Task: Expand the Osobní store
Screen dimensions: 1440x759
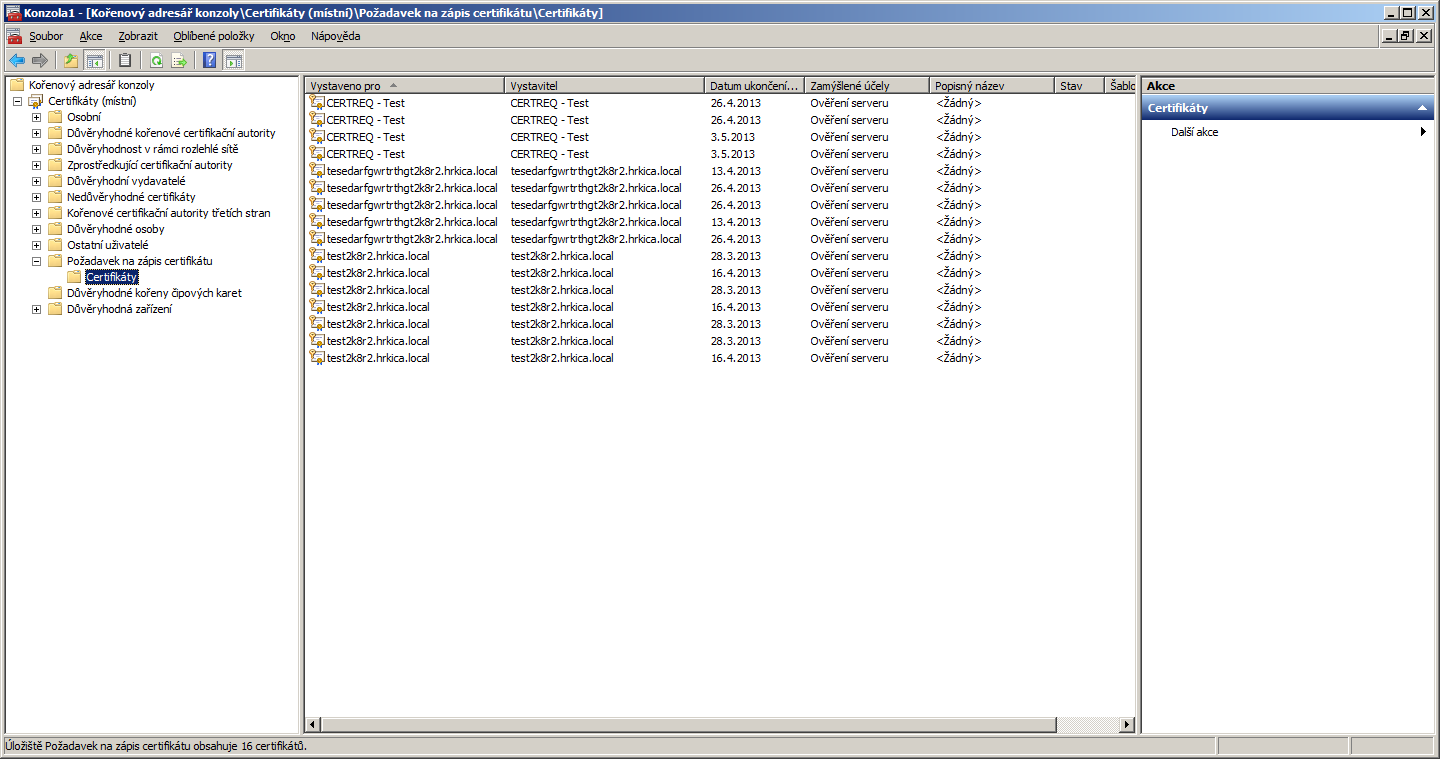Action: coord(36,117)
